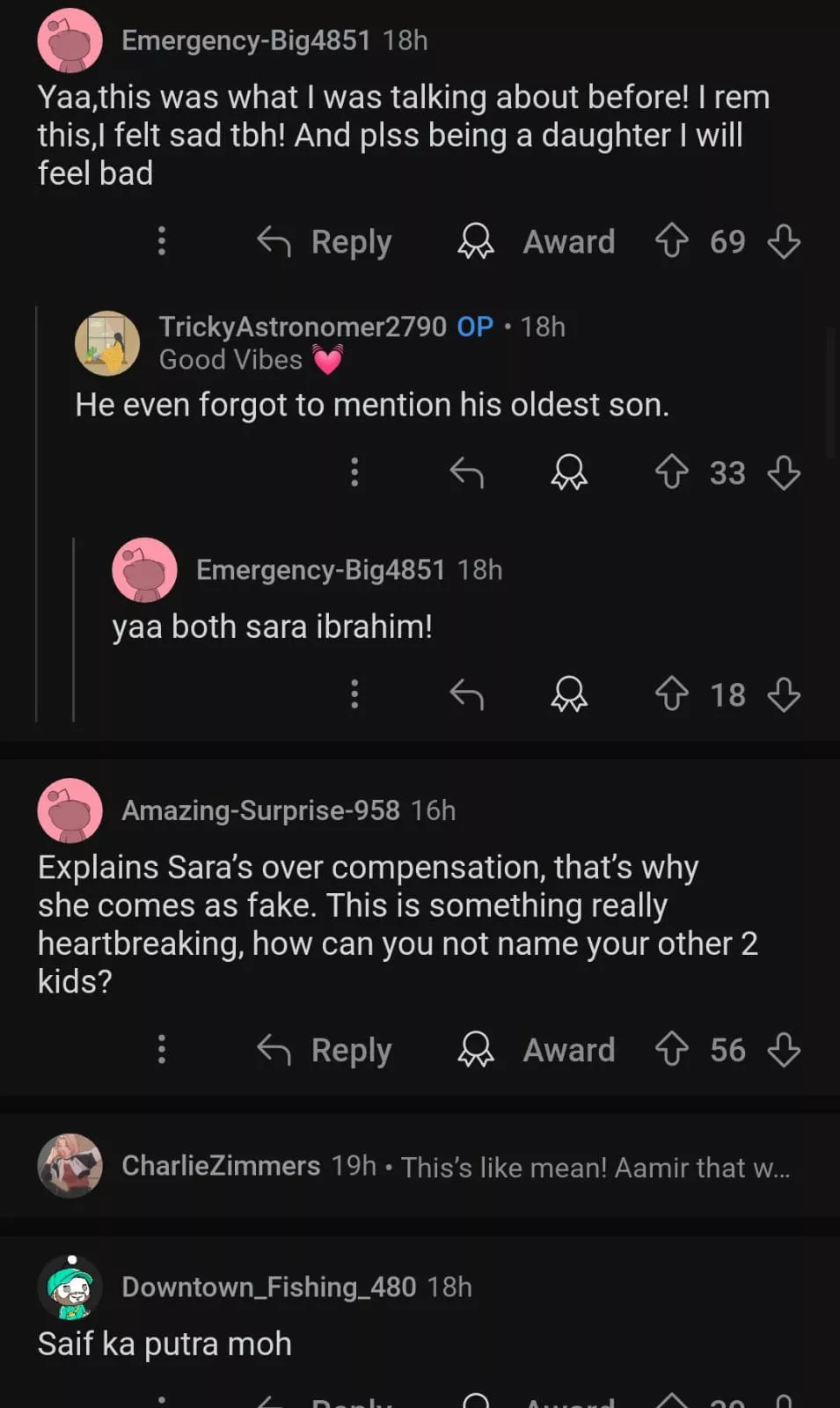
Task: Award the "Explains Sara's over compensation" comment
Action: coord(537,1049)
